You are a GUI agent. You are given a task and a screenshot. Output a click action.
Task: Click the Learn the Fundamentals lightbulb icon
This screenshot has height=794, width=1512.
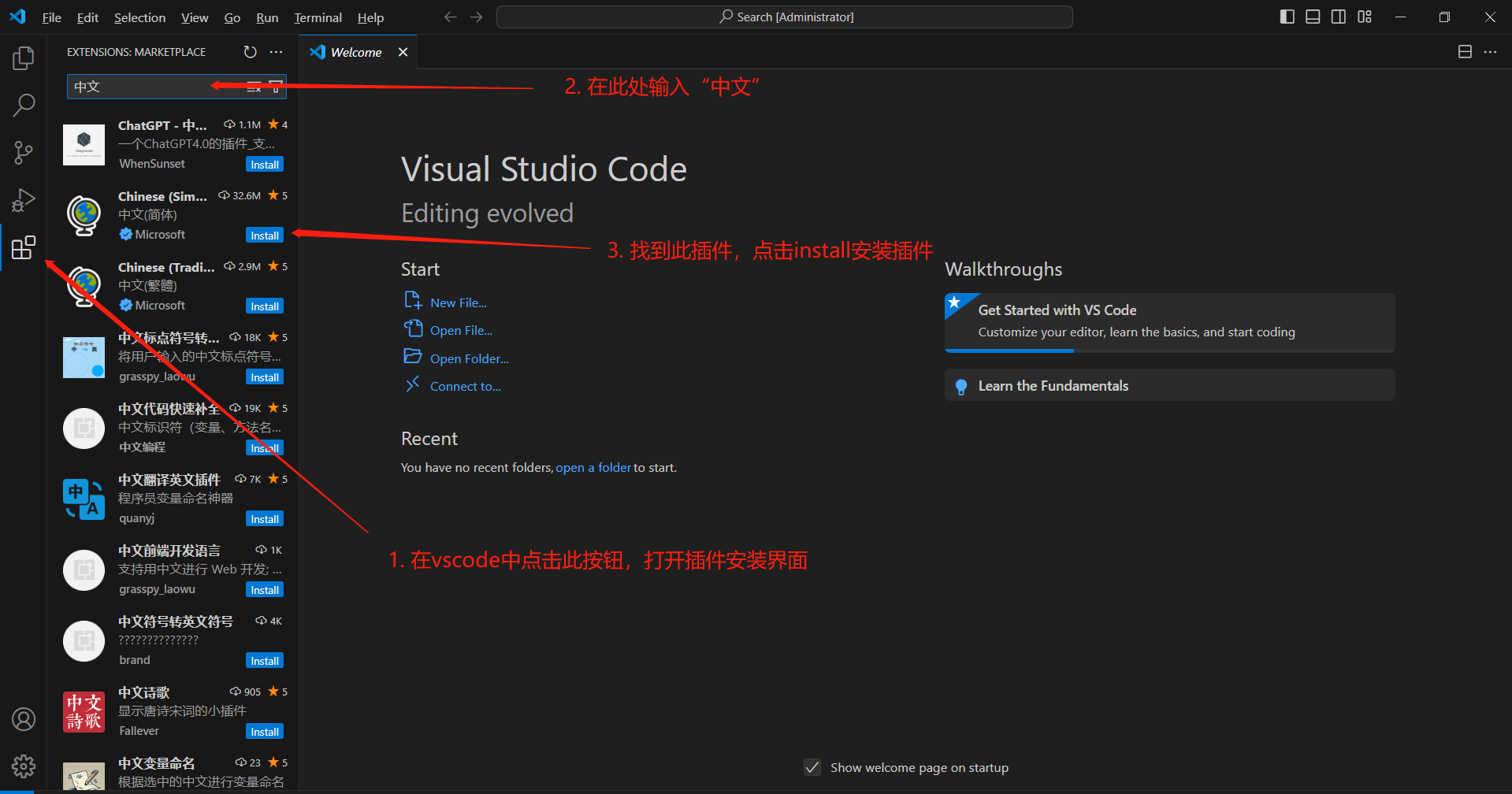[x=960, y=387]
